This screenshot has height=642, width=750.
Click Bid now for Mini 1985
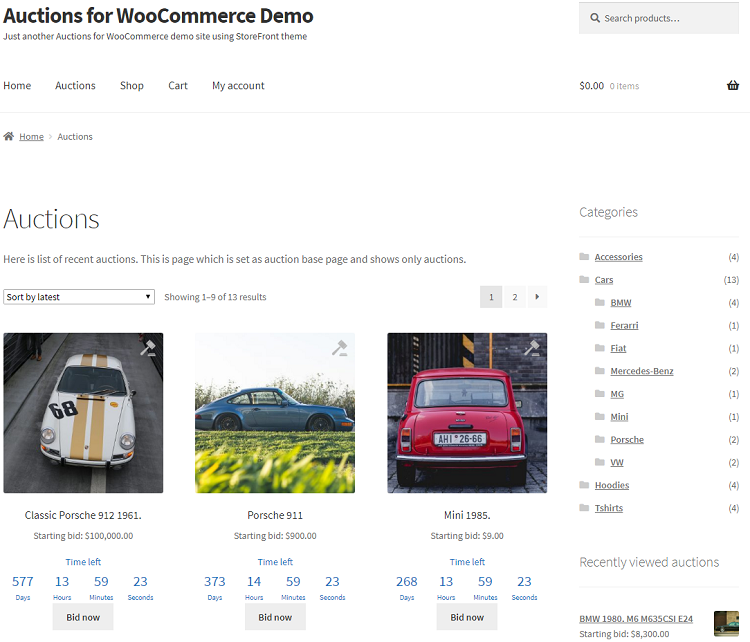[x=467, y=617]
